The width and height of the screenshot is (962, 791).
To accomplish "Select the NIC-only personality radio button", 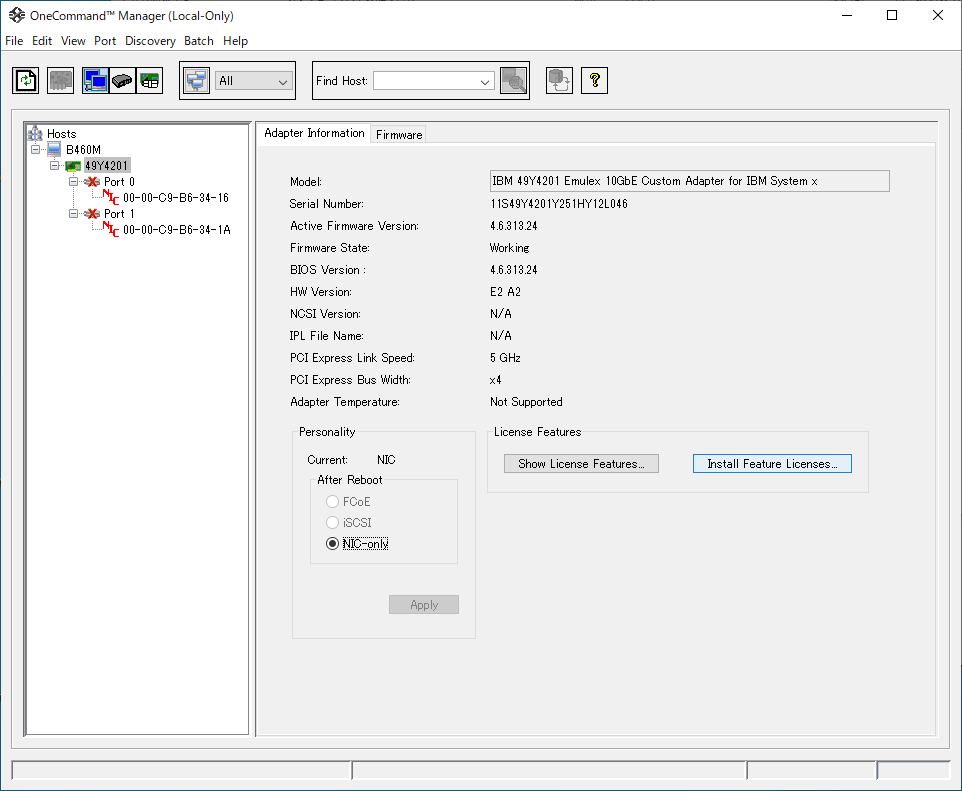I will click(333, 544).
